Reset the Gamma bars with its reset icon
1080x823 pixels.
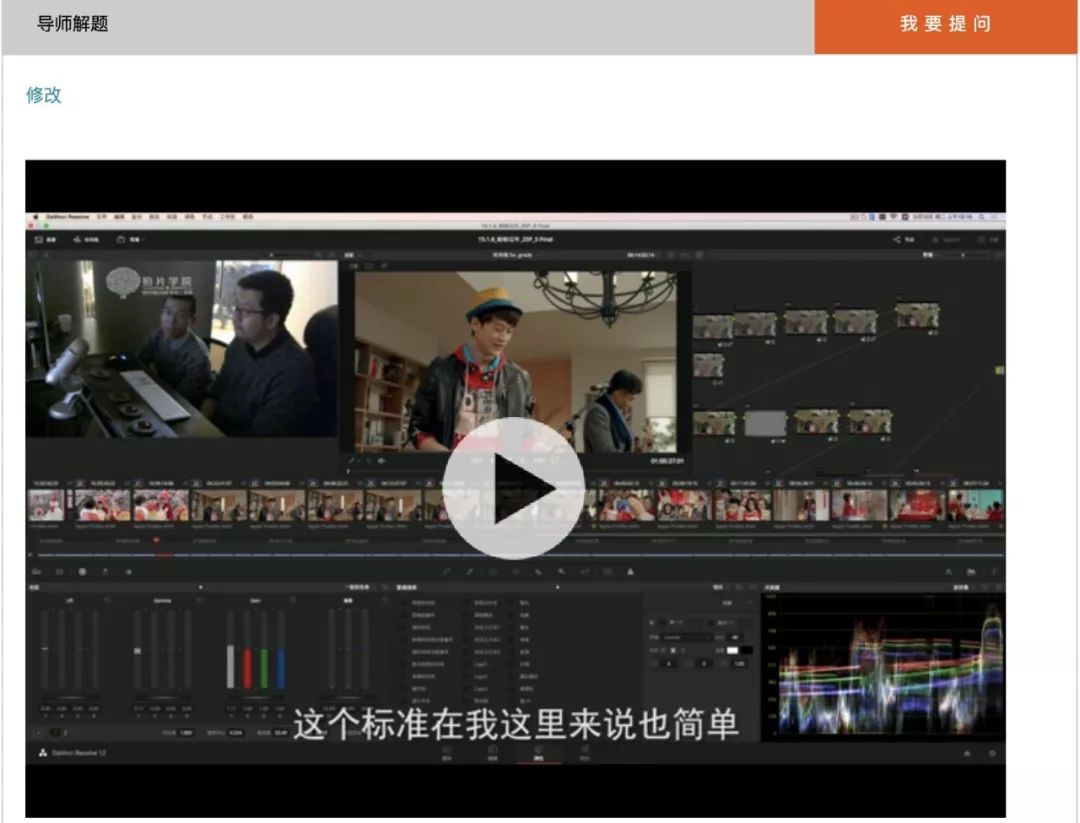click(200, 601)
